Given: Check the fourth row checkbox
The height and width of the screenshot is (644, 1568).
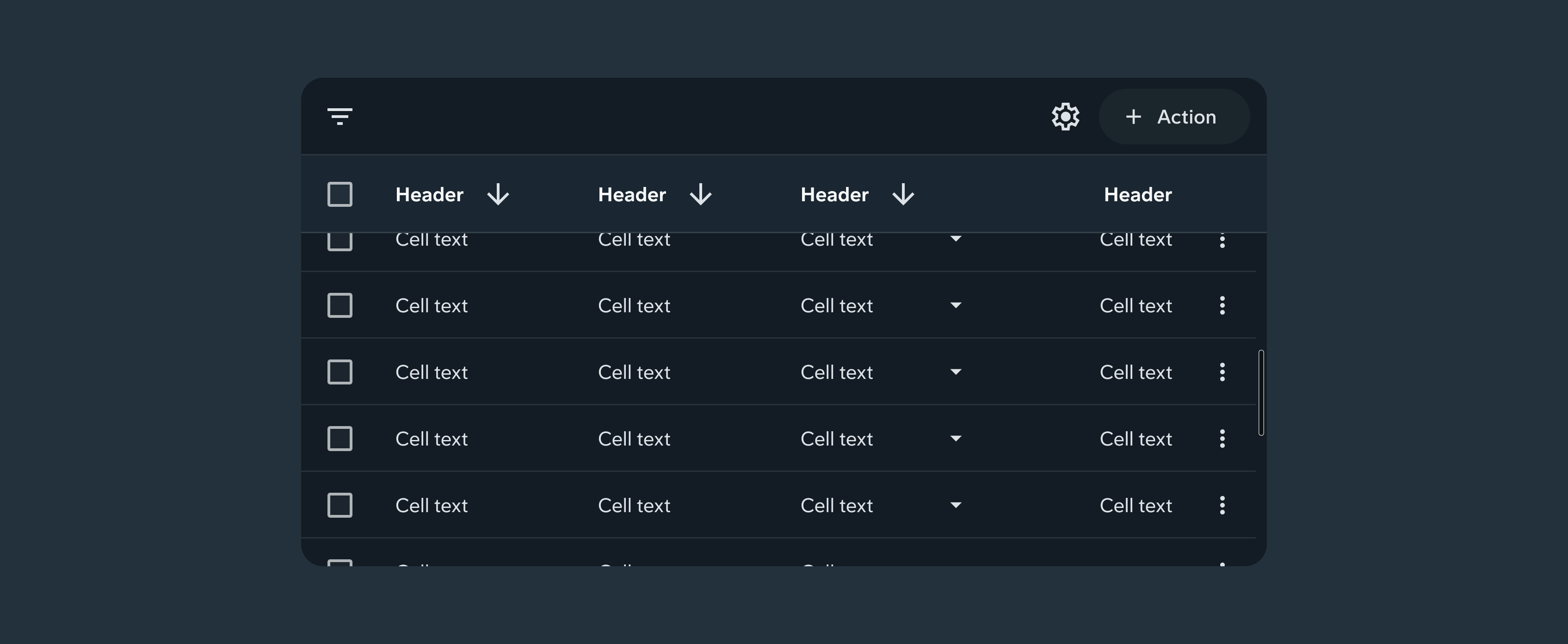Looking at the screenshot, I should pos(340,439).
